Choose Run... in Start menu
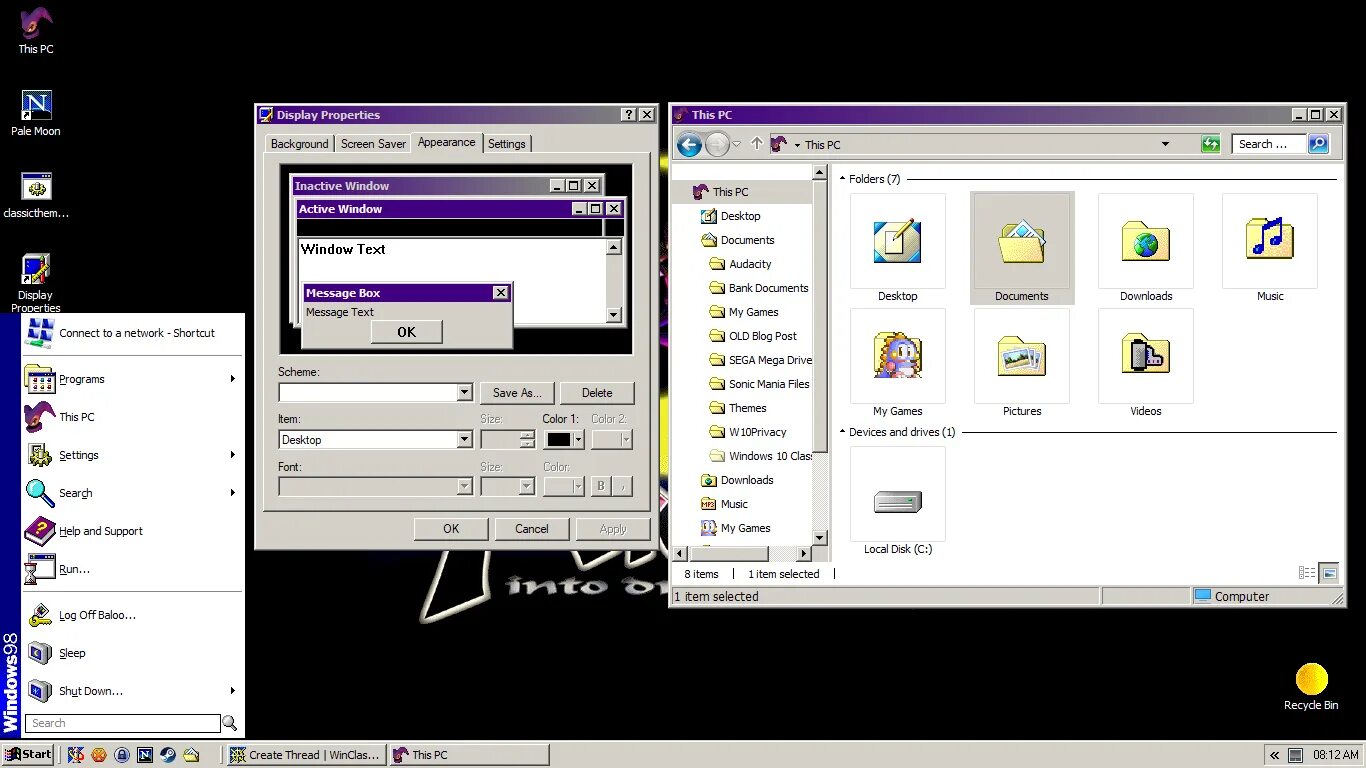 [133, 569]
